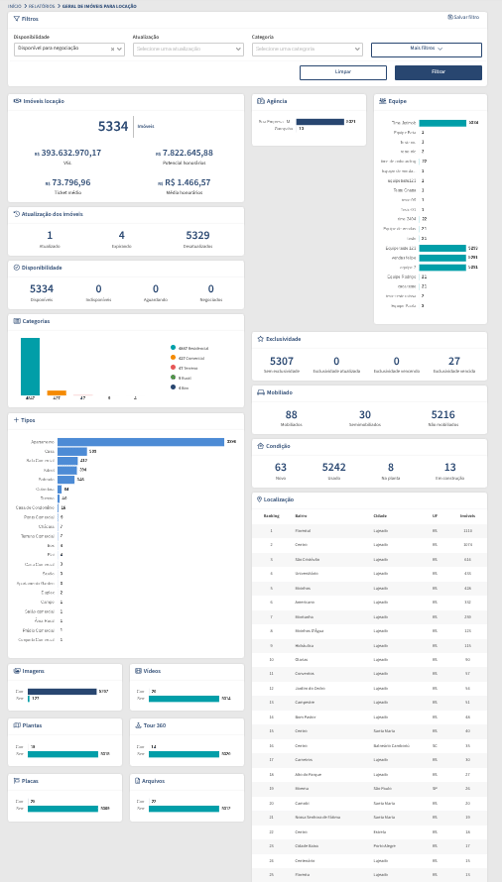Click the Imóveis locação panel icon
502x882 pixels.
pyautogui.click(x=16, y=101)
